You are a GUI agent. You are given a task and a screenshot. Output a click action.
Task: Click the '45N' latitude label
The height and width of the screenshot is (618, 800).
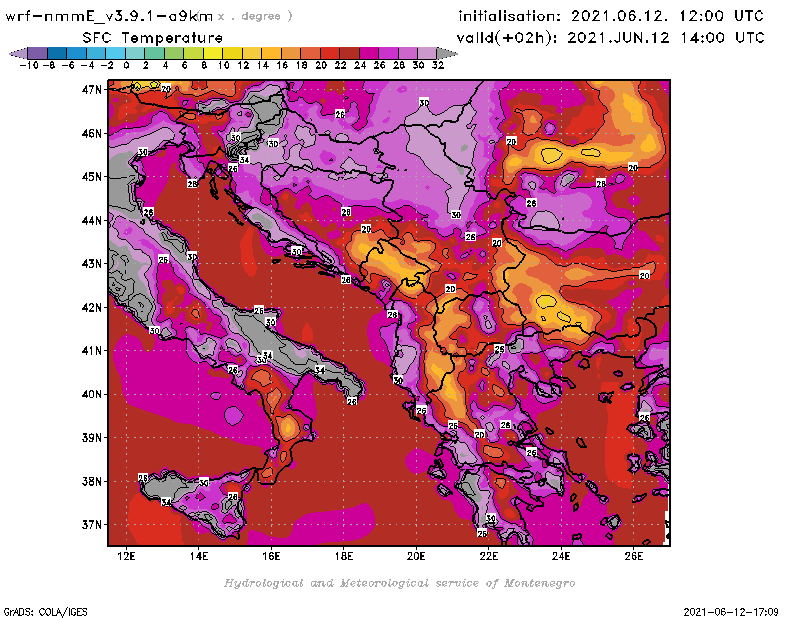tap(92, 177)
